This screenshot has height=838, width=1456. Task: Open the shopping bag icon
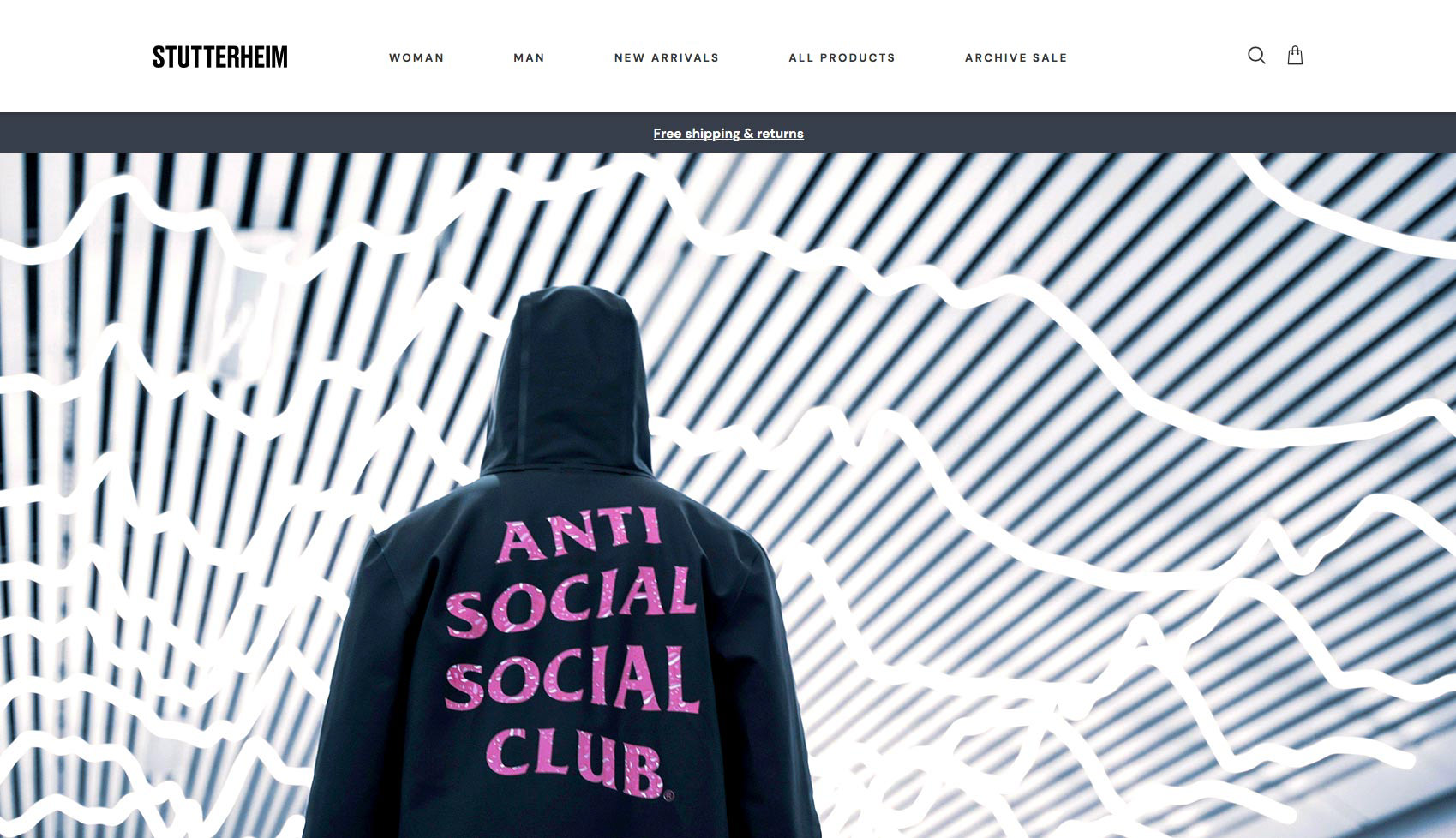pos(1295,56)
